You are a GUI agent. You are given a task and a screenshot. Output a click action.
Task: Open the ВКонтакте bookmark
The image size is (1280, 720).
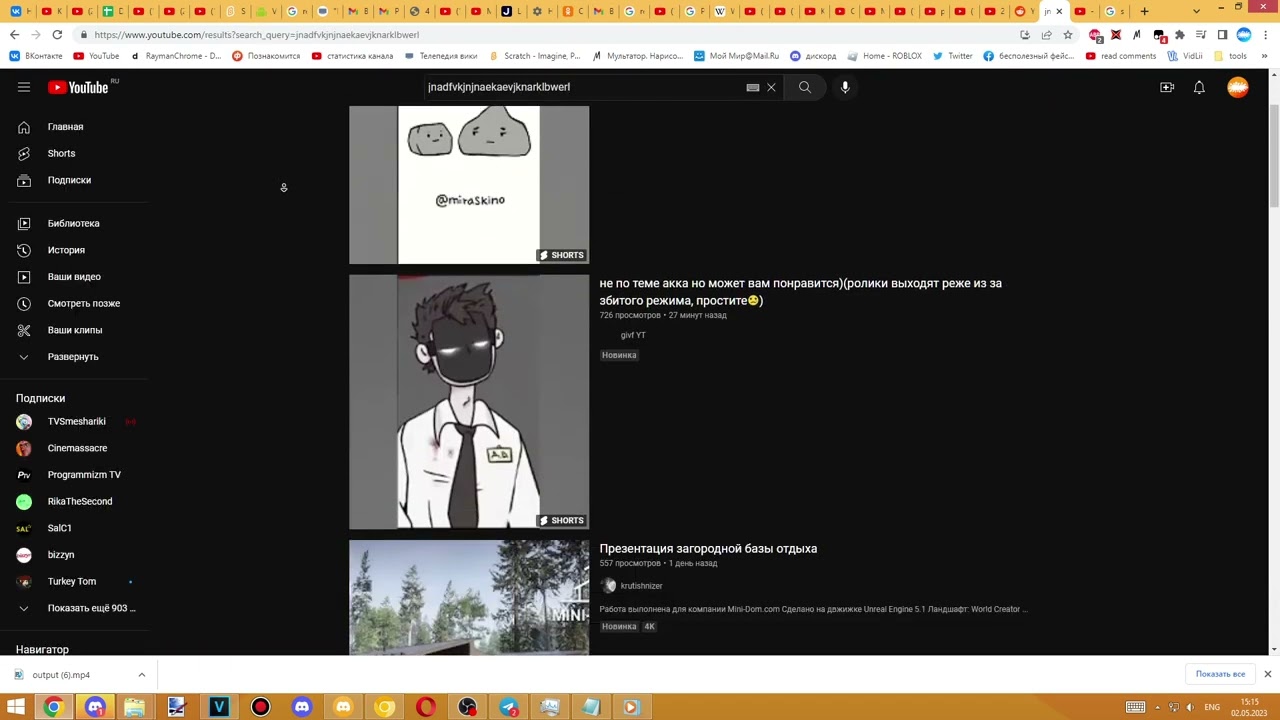[37, 56]
